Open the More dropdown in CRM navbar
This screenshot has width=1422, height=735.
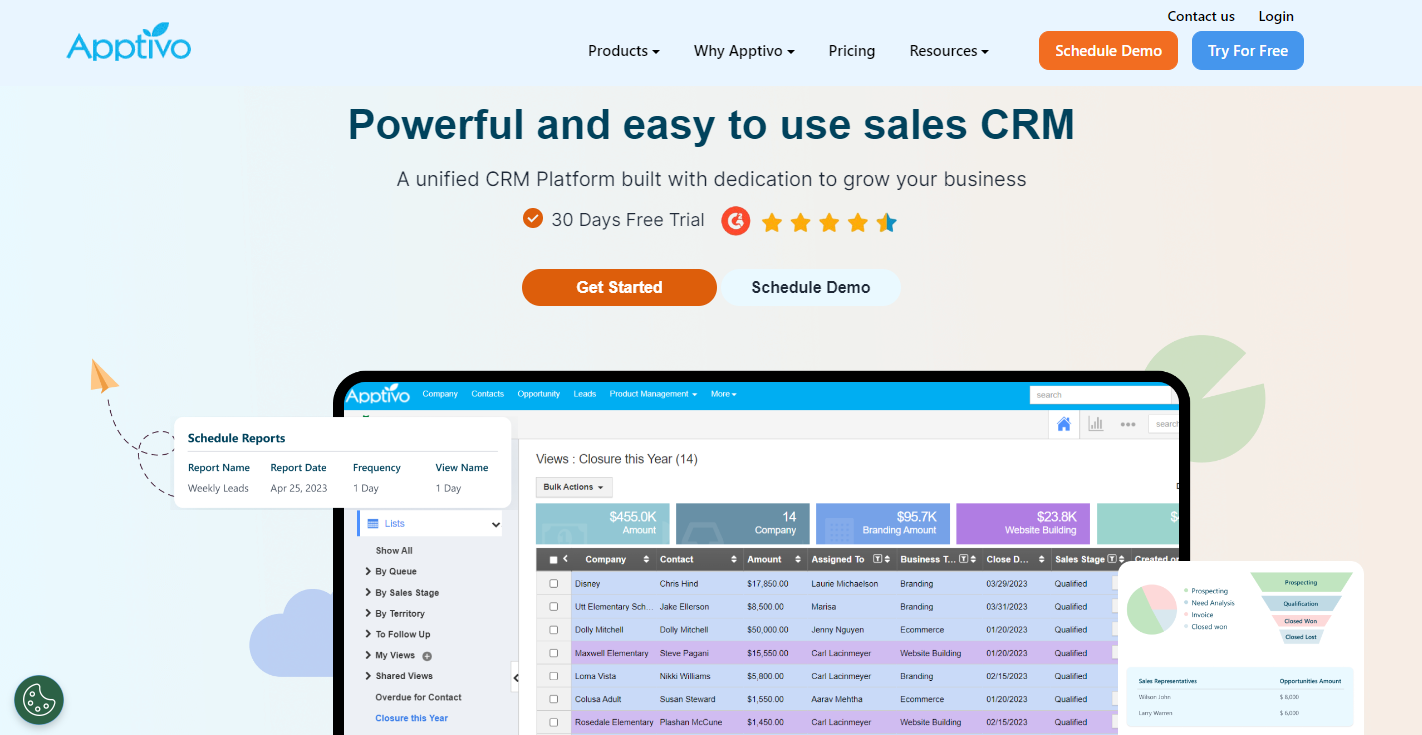[724, 394]
